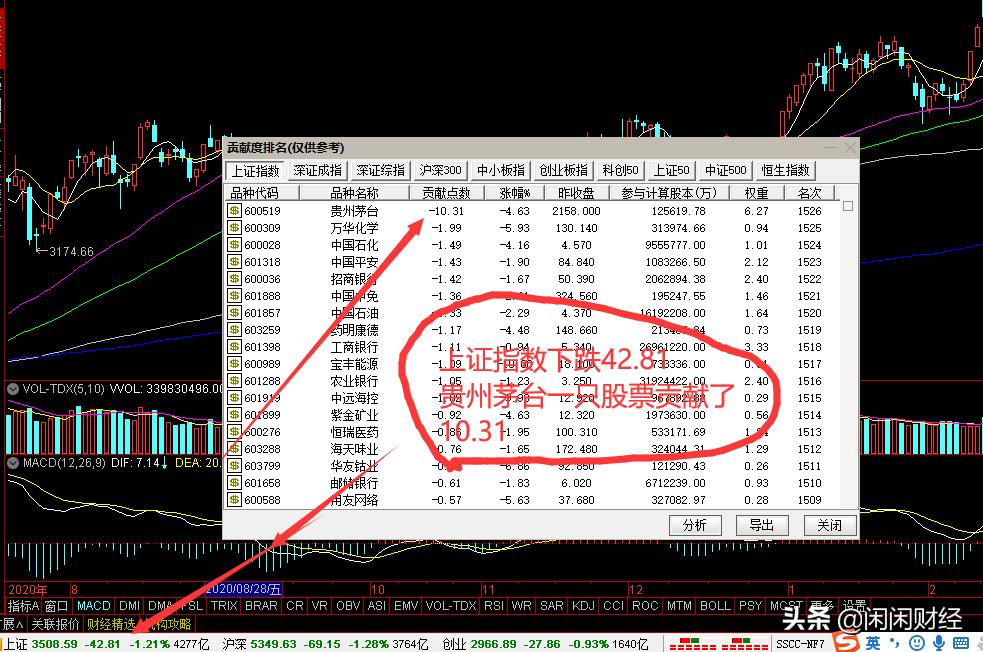Select the KDJ indicator tab
983x652 pixels.
coord(583,606)
